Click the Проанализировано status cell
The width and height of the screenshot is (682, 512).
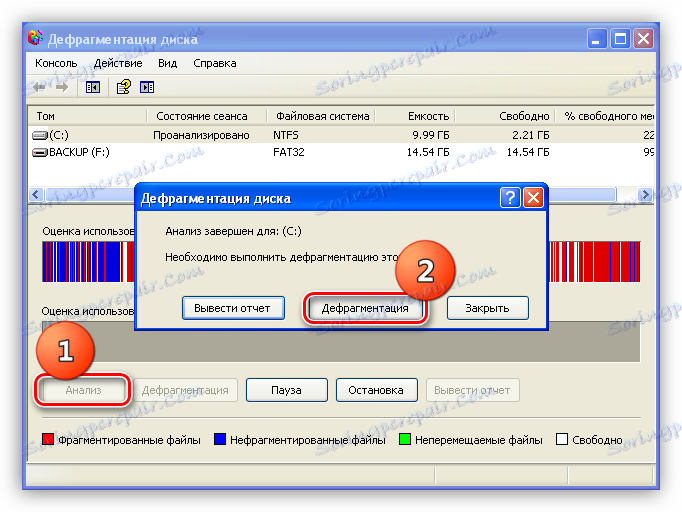click(201, 136)
